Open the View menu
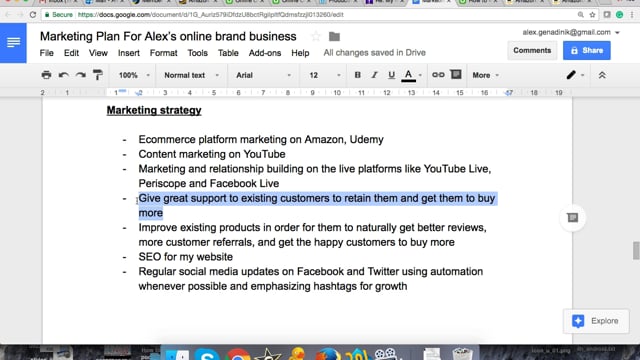The image size is (640, 360). [98, 53]
